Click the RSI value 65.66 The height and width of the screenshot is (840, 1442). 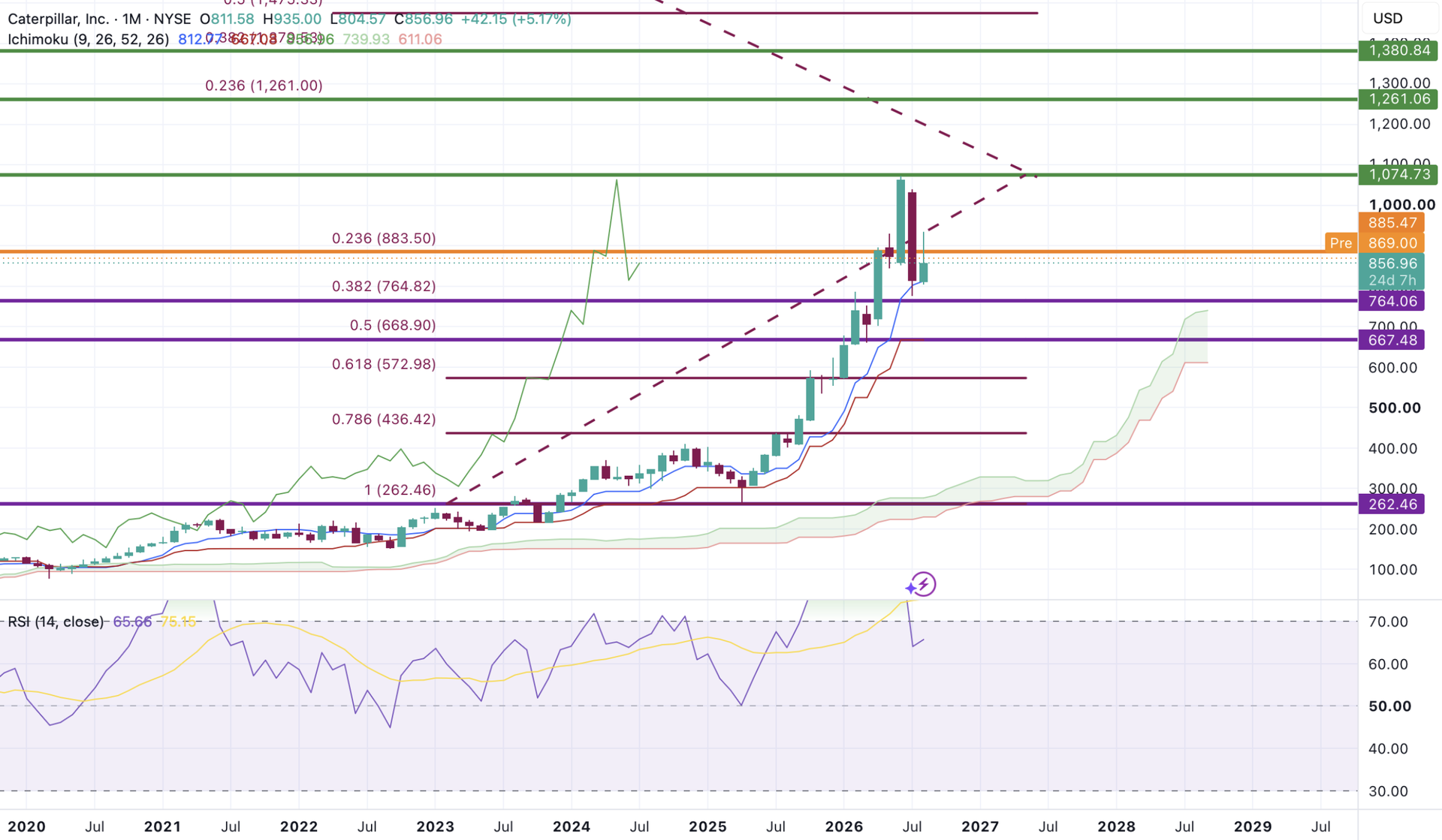132,622
